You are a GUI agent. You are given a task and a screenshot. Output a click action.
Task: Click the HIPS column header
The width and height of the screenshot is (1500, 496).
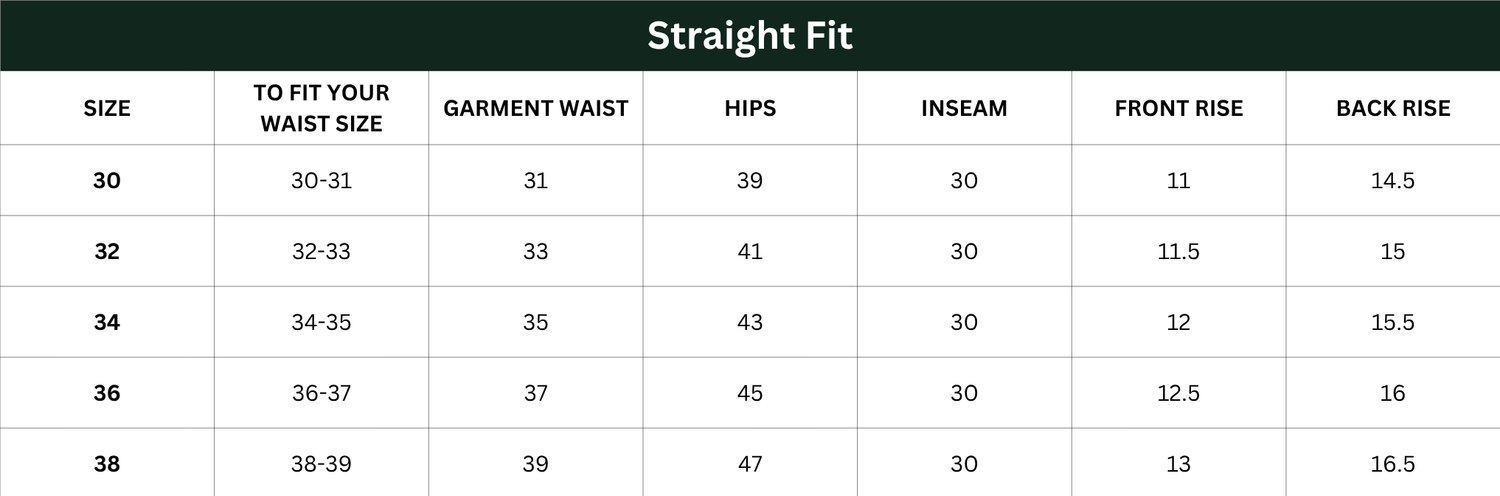click(x=750, y=108)
